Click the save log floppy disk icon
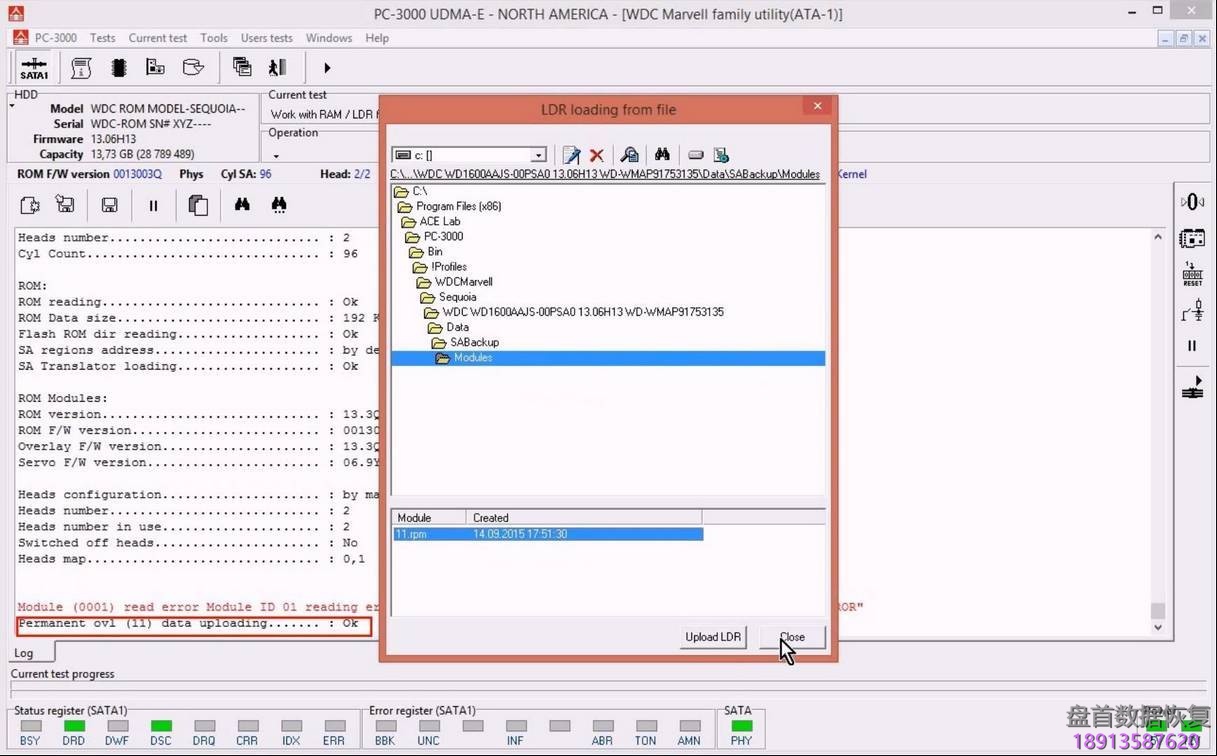Viewport: 1217px width, 756px height. [109, 204]
